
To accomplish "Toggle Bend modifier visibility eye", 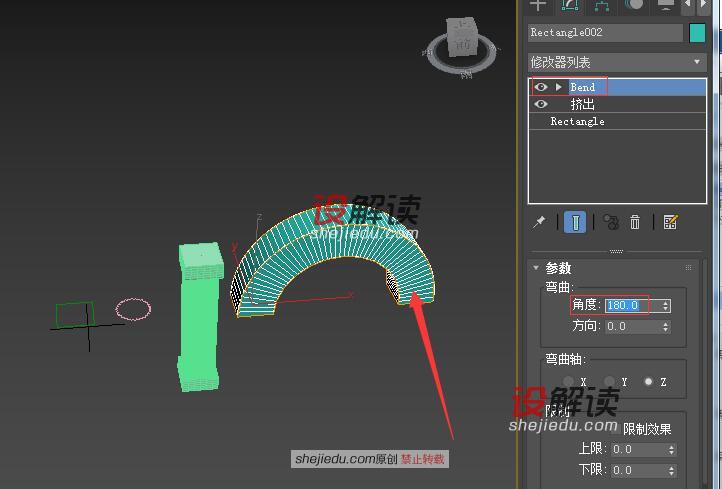I will pos(541,87).
